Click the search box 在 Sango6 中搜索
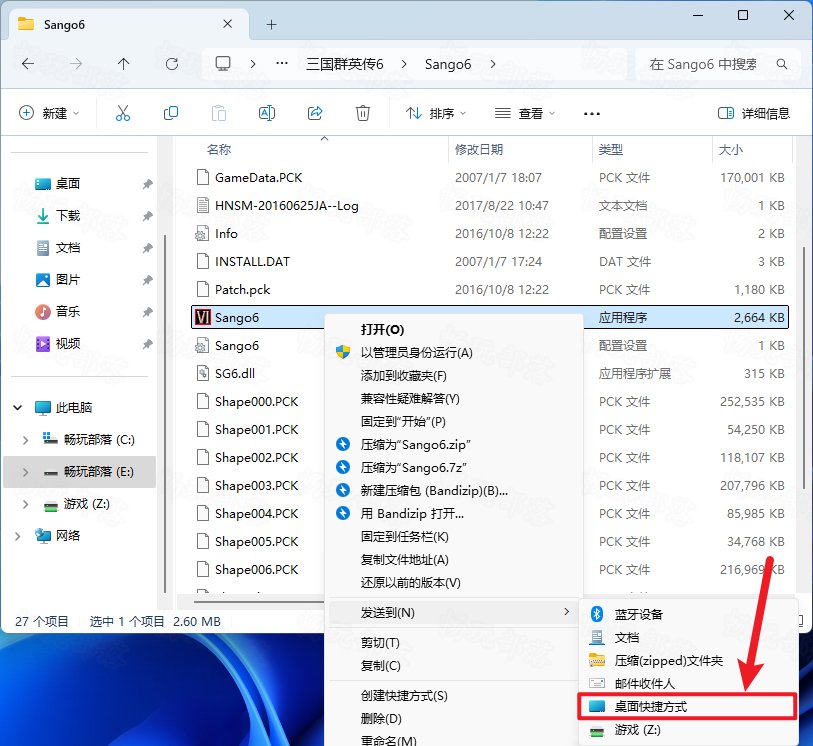The width and height of the screenshot is (813, 746). pyautogui.click(x=719, y=64)
